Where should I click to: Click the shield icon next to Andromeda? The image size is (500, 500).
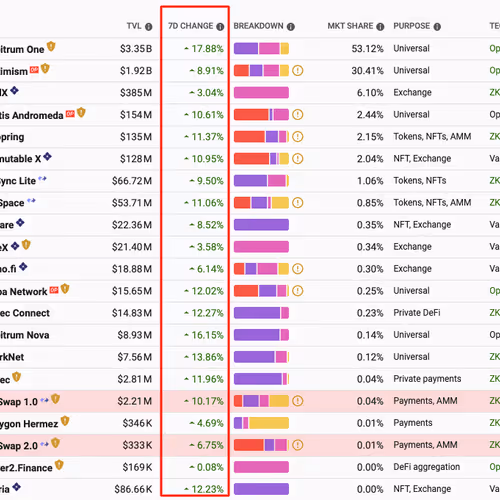81,112
